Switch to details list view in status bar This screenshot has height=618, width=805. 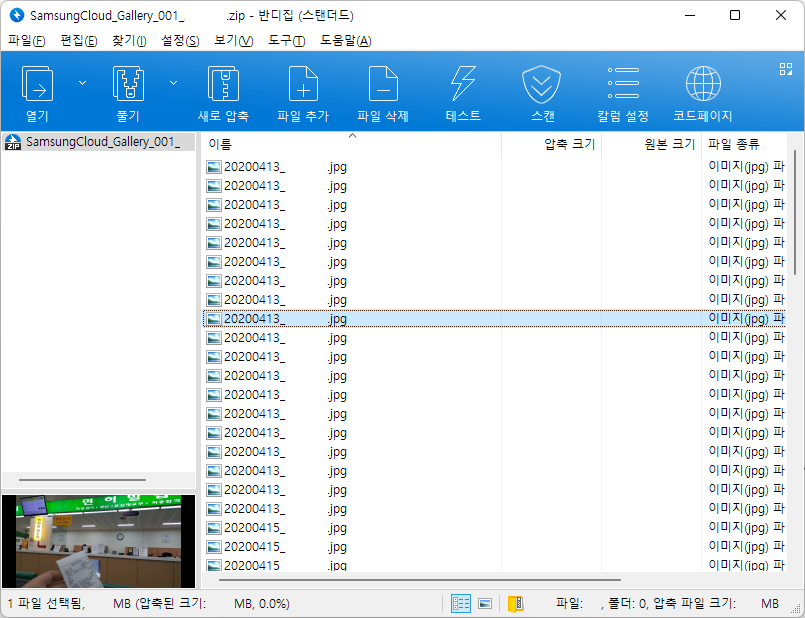pyautogui.click(x=461, y=604)
